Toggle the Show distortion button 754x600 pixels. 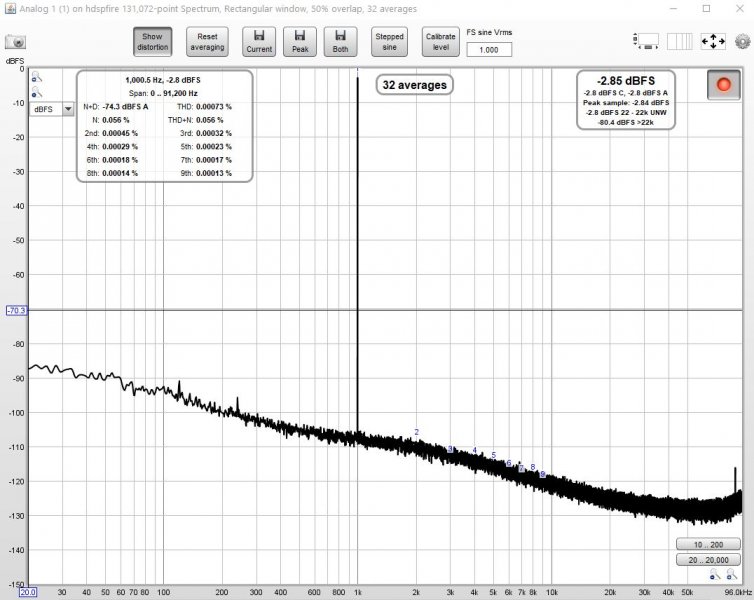(152, 42)
